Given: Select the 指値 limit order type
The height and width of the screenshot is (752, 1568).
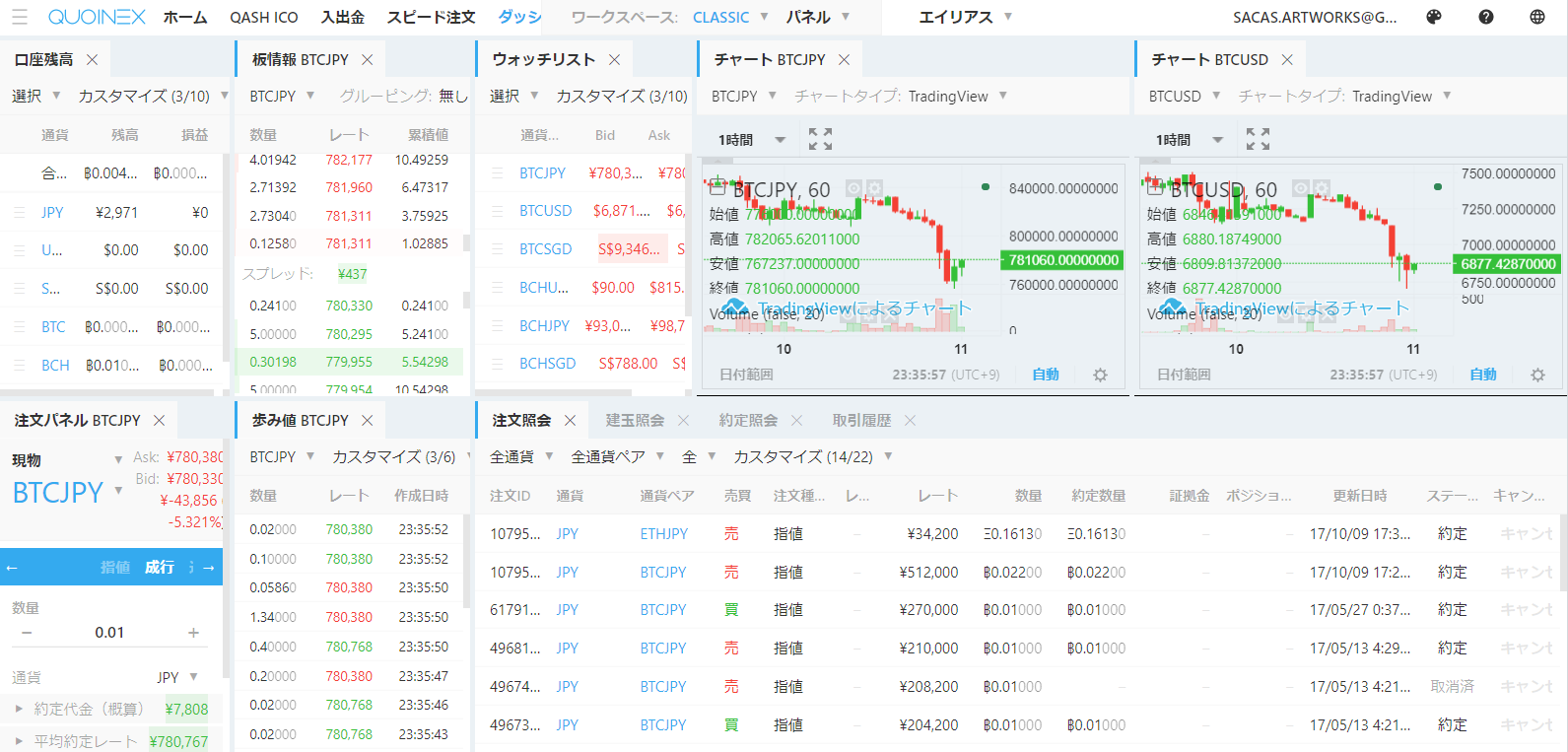Looking at the screenshot, I should pos(115,568).
